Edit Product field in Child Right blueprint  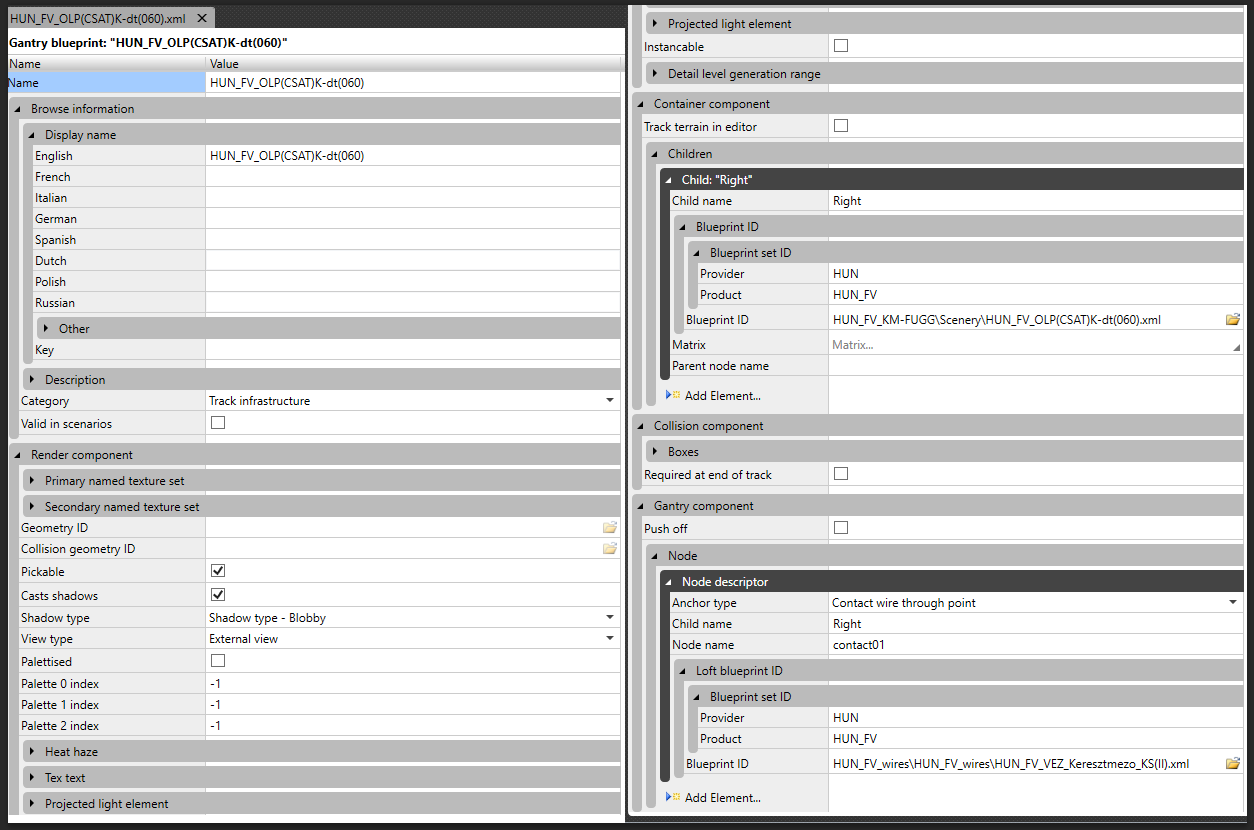(1036, 295)
